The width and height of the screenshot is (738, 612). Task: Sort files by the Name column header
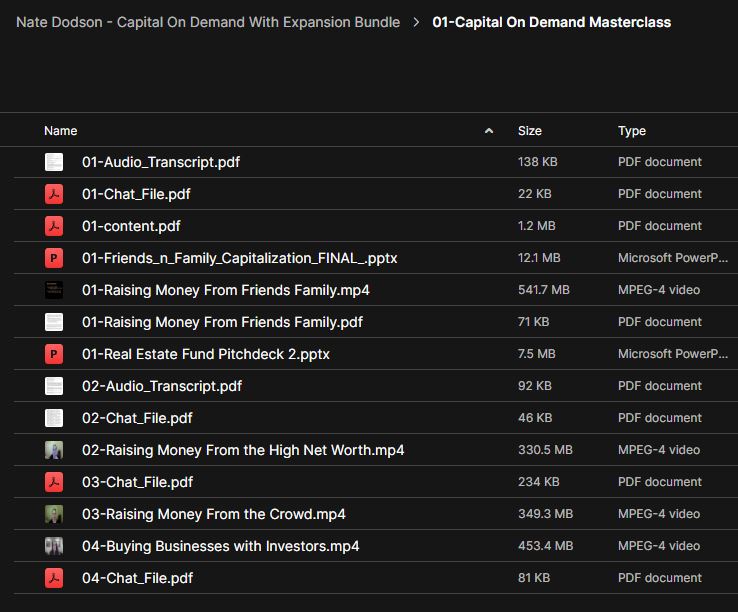click(61, 131)
